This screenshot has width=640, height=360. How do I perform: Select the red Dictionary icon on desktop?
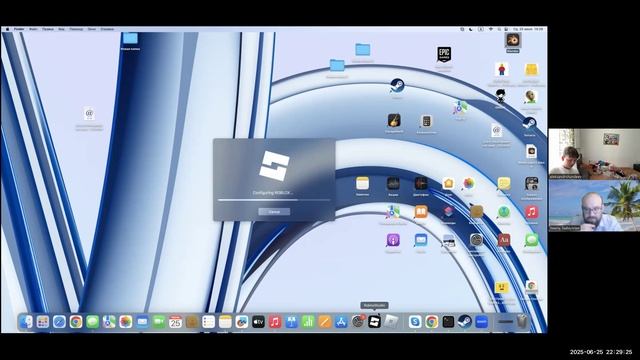[x=504, y=240]
